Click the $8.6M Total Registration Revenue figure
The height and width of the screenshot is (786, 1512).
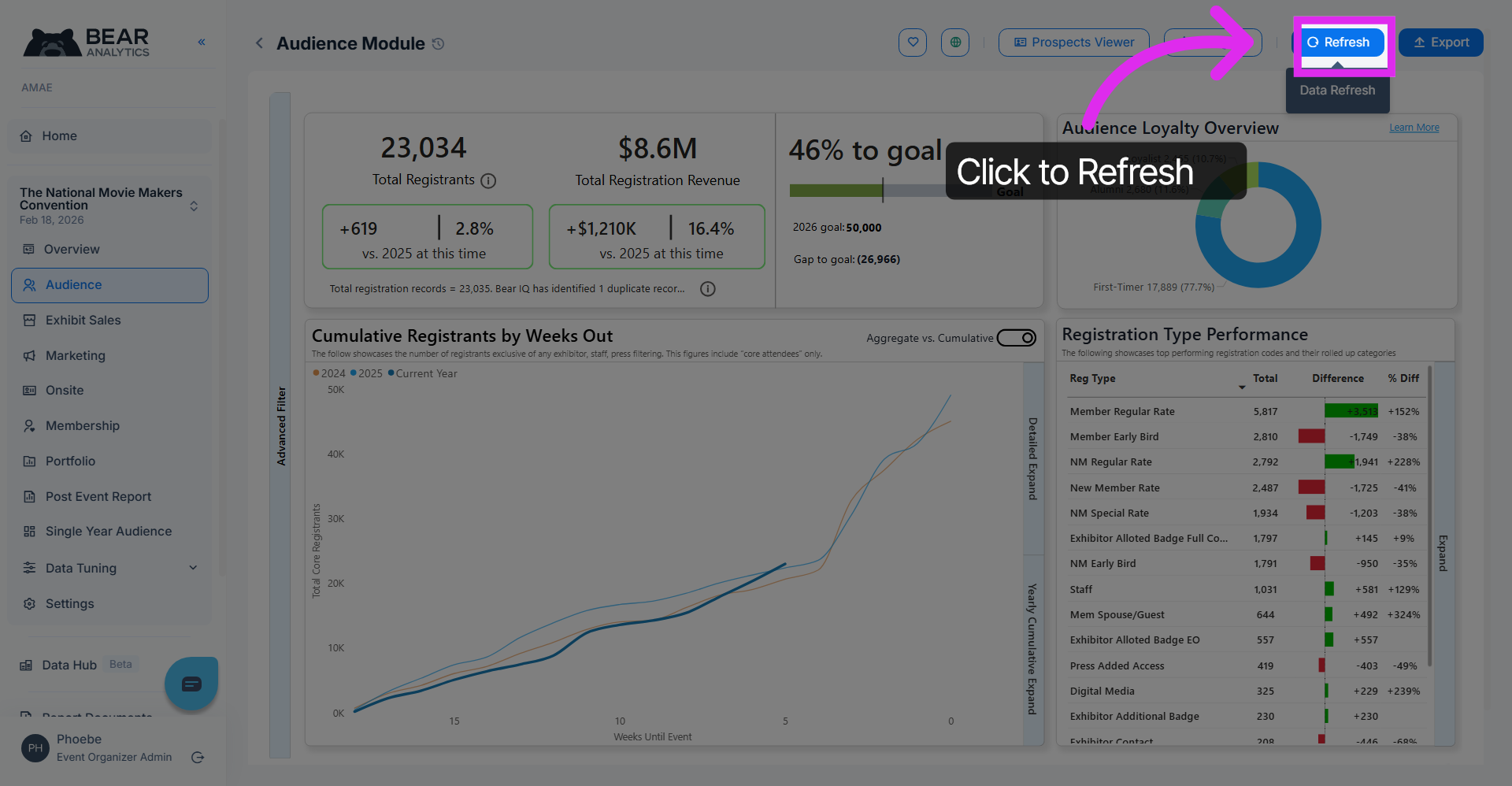point(658,149)
